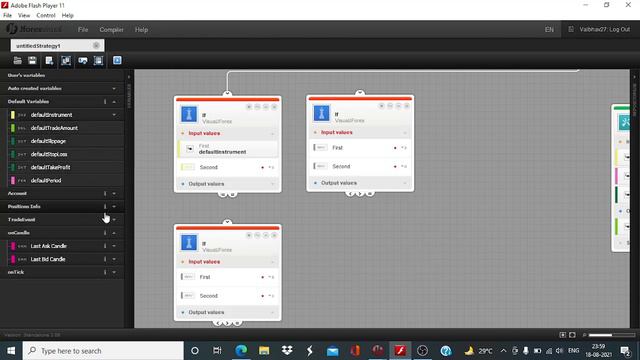Adjust canvas zoom slider at bottom right
Viewport: 640px width, 360px height.
click(611, 335)
